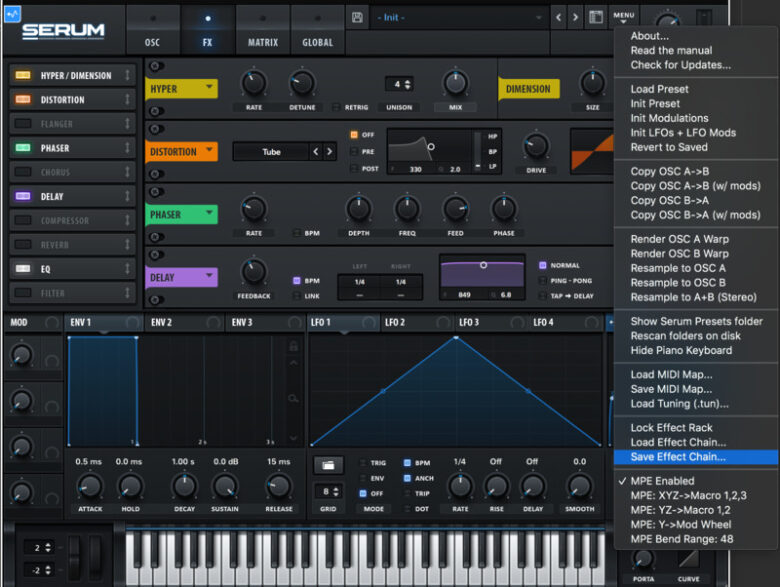Select the Compressor effect row
Screen dimensions: 780x587
click(72, 220)
